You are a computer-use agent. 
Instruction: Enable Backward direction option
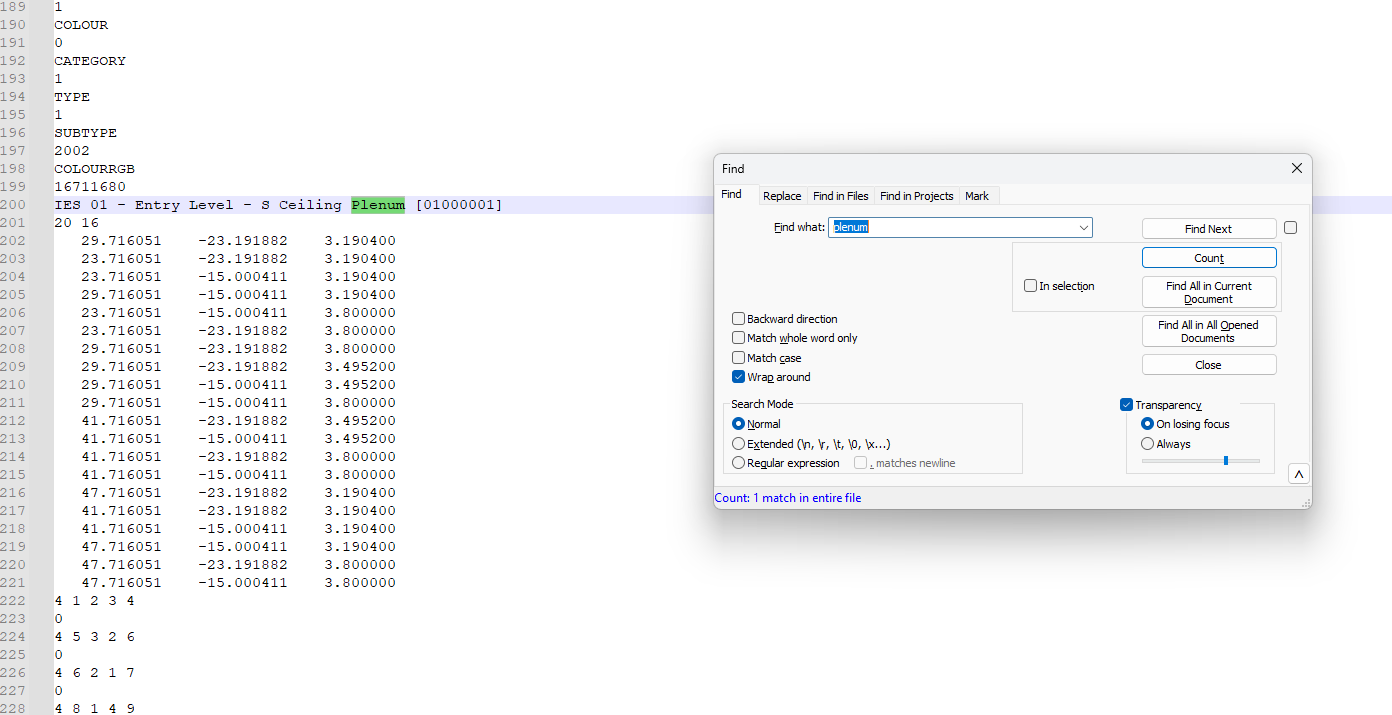pyautogui.click(x=739, y=319)
